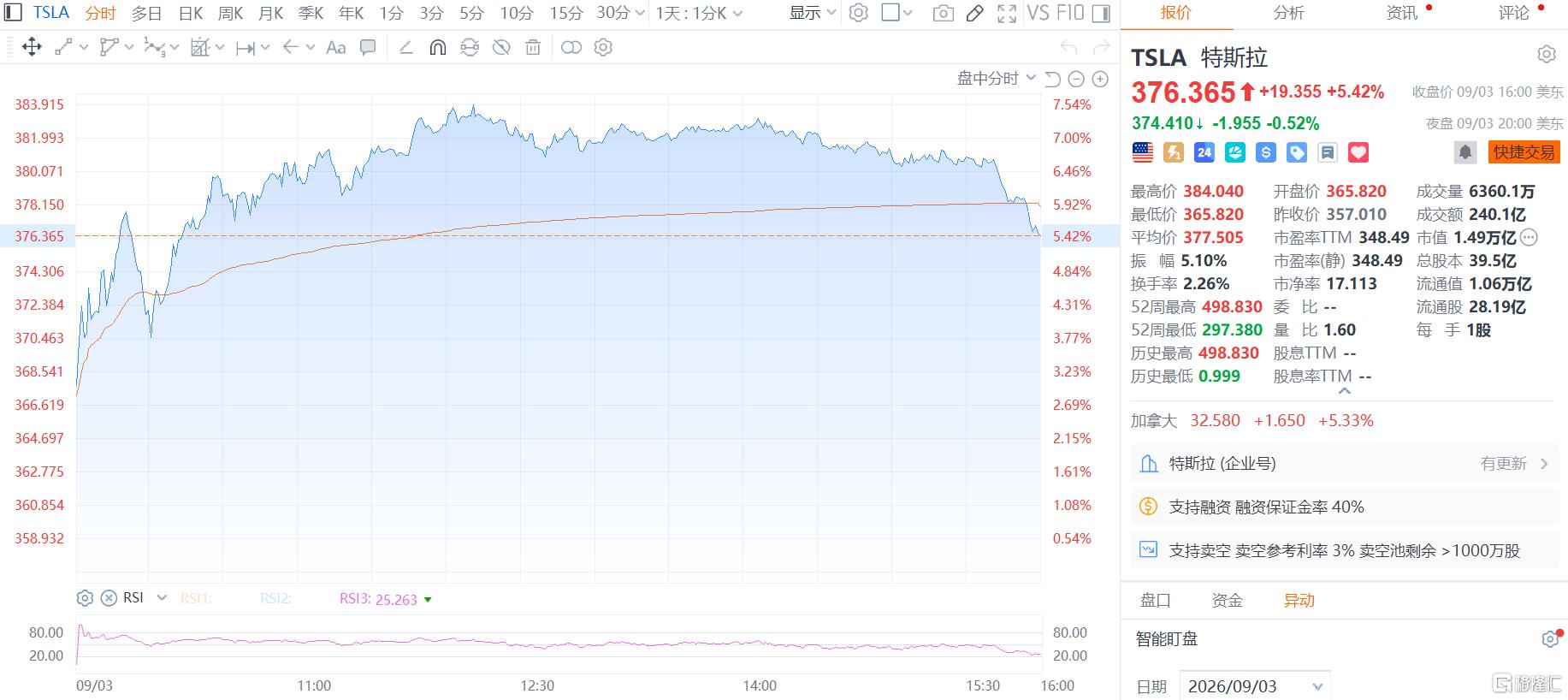This screenshot has width=1568, height=700.
Task: Toggle hide drawings eye icon
Action: click(x=501, y=48)
